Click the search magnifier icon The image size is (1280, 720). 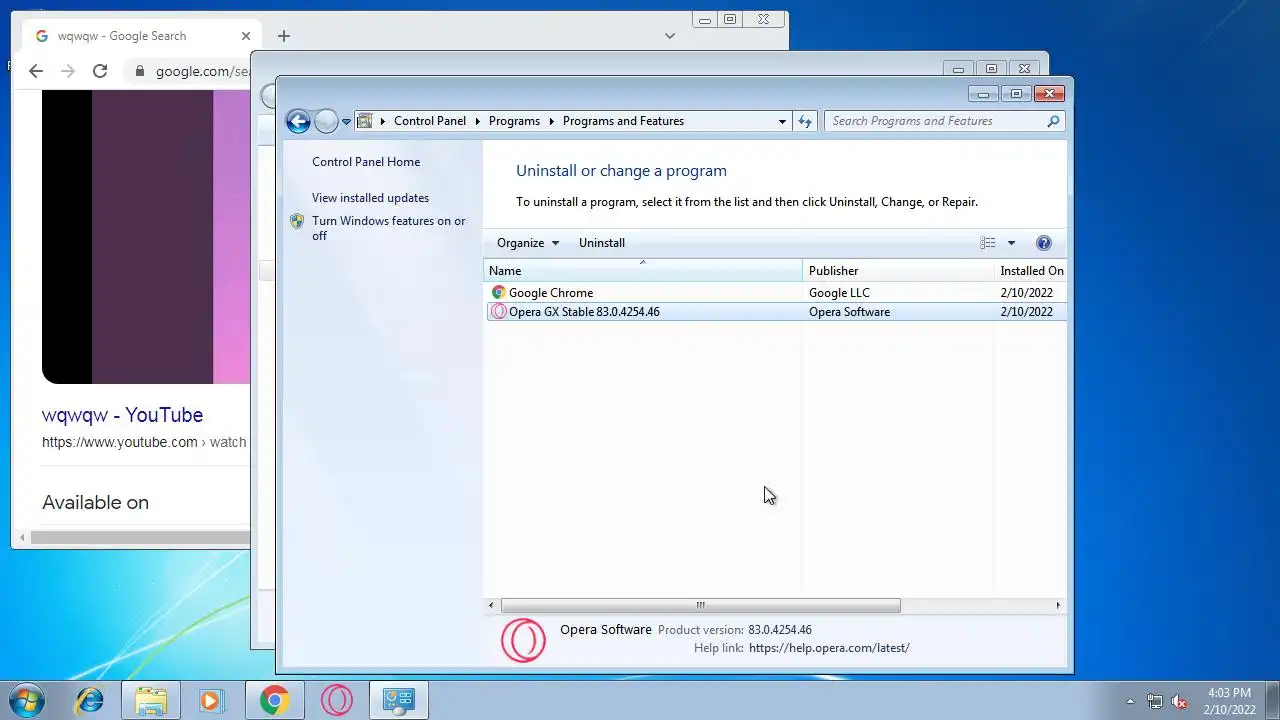point(1053,121)
